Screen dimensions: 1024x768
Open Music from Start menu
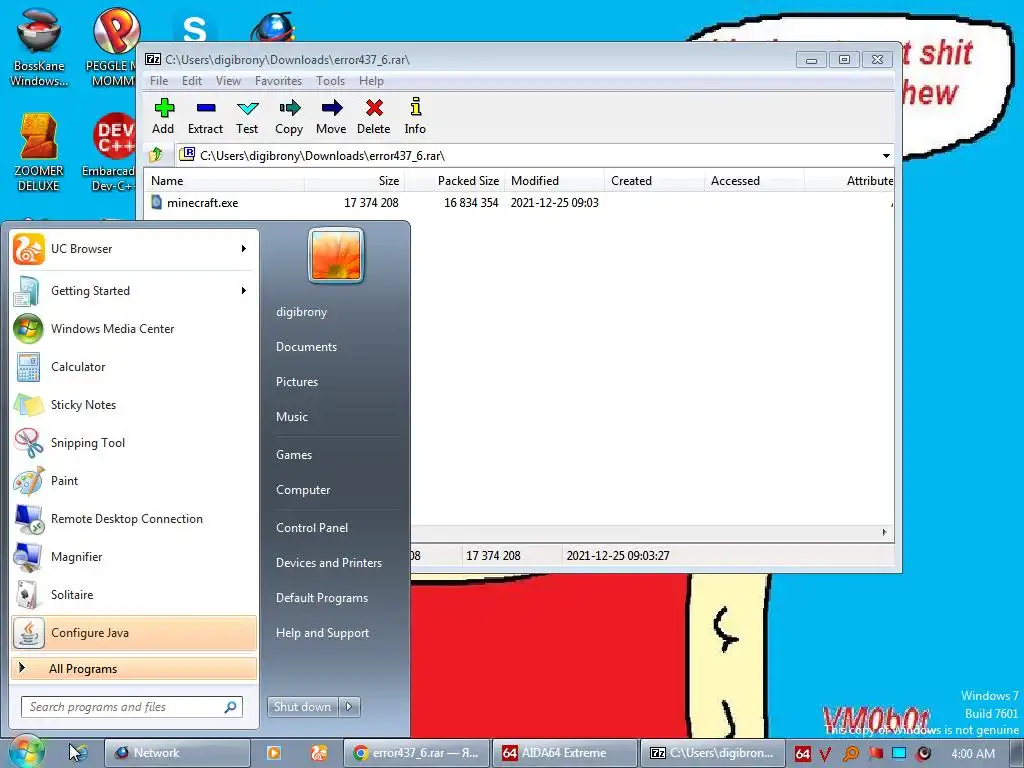point(292,417)
